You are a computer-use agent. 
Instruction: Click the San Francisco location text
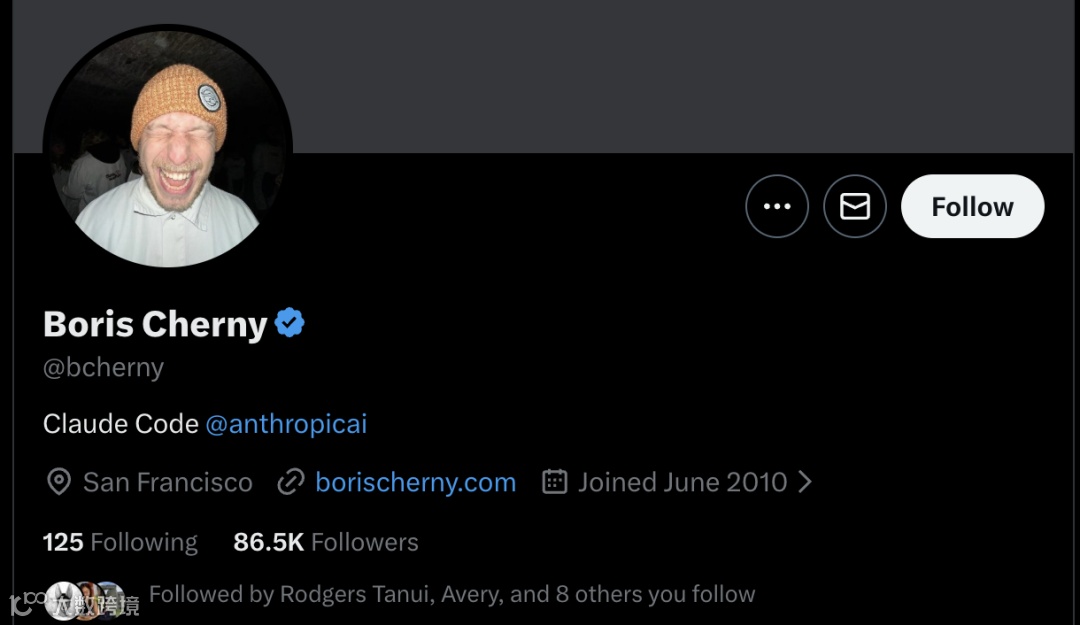168,482
